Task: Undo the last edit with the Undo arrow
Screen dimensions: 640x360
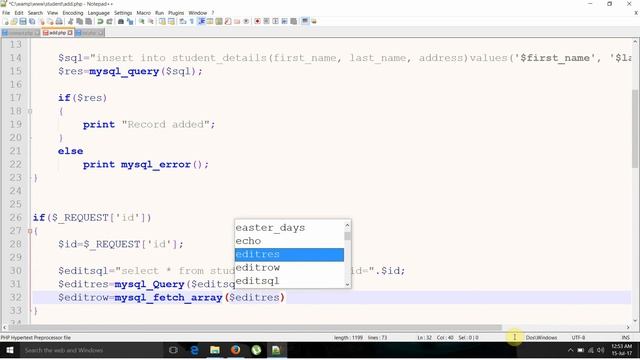Action: (x=100, y=21)
